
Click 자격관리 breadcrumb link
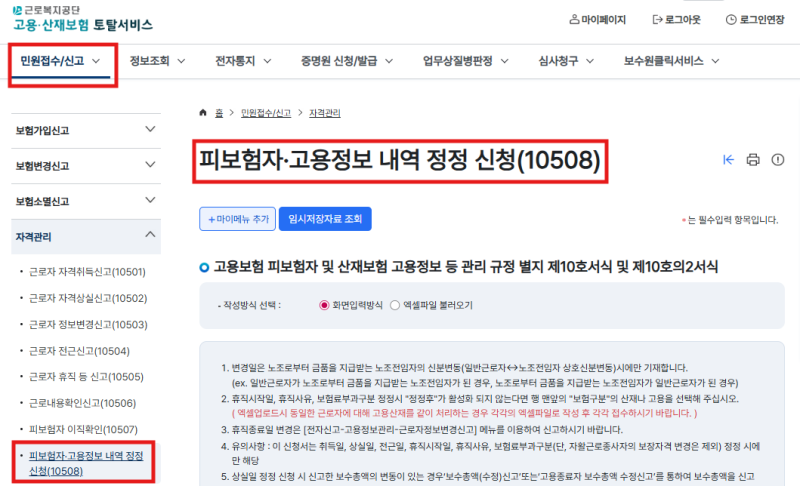point(324,113)
